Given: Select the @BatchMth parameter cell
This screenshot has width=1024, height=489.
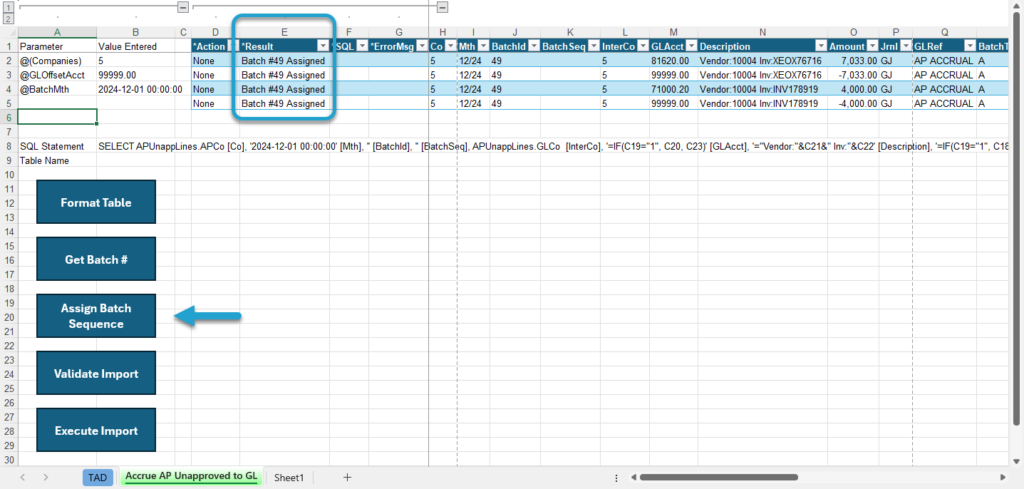Looking at the screenshot, I should 57,89.
